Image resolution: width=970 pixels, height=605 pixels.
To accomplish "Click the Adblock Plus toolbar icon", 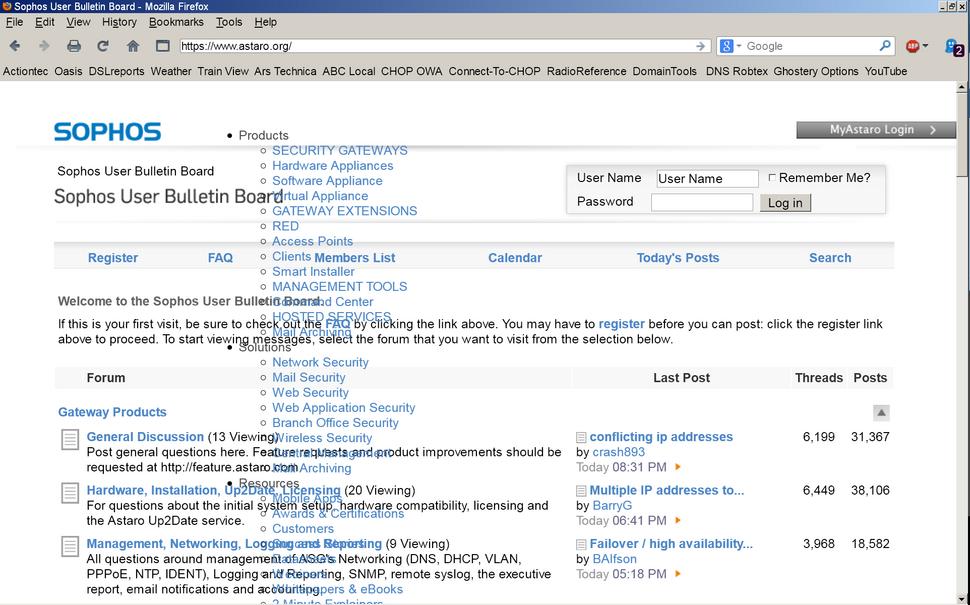I will coord(912,46).
